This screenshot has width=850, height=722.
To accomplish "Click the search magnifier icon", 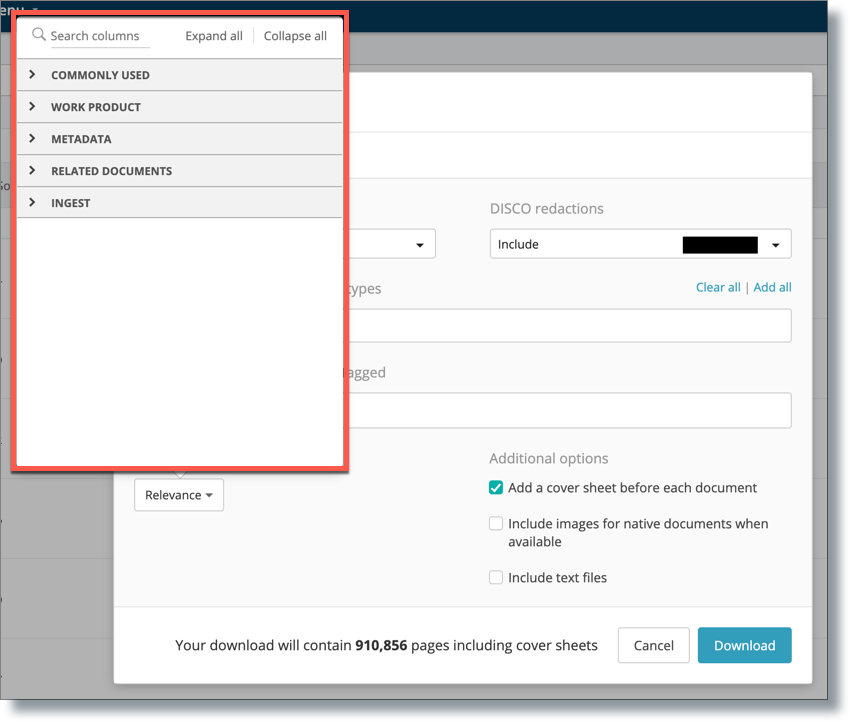I will pyautogui.click(x=38, y=35).
